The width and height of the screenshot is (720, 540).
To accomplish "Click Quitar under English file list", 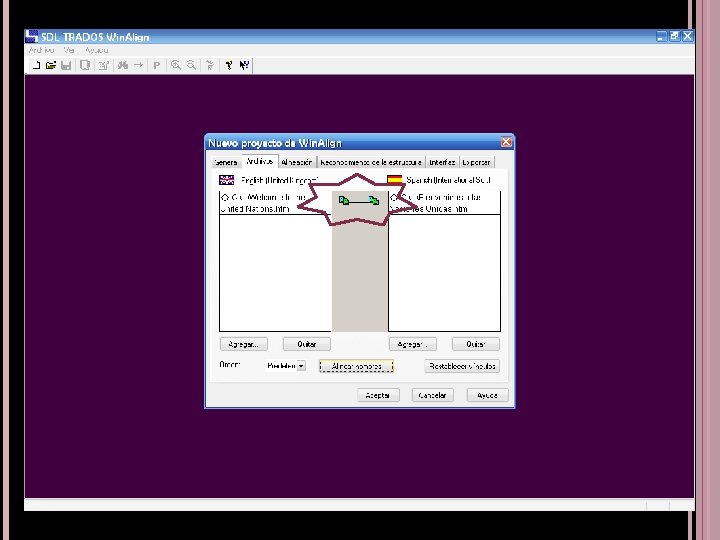I will [307, 344].
